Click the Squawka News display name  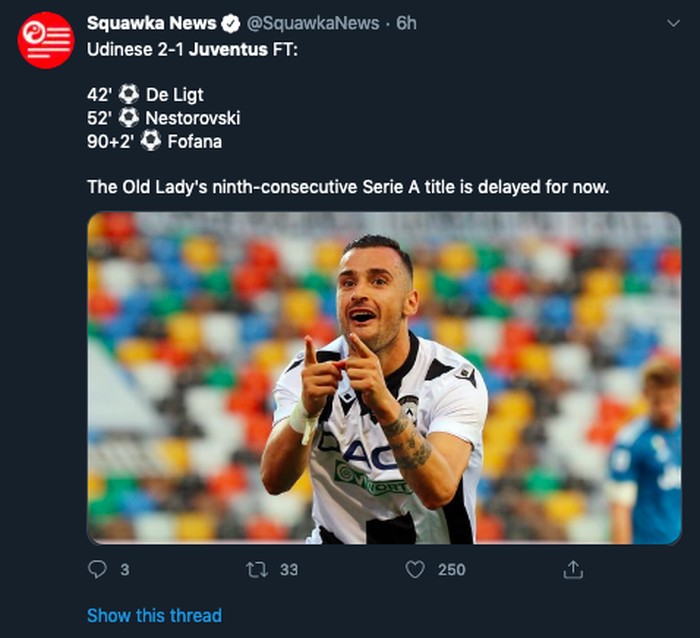(151, 23)
